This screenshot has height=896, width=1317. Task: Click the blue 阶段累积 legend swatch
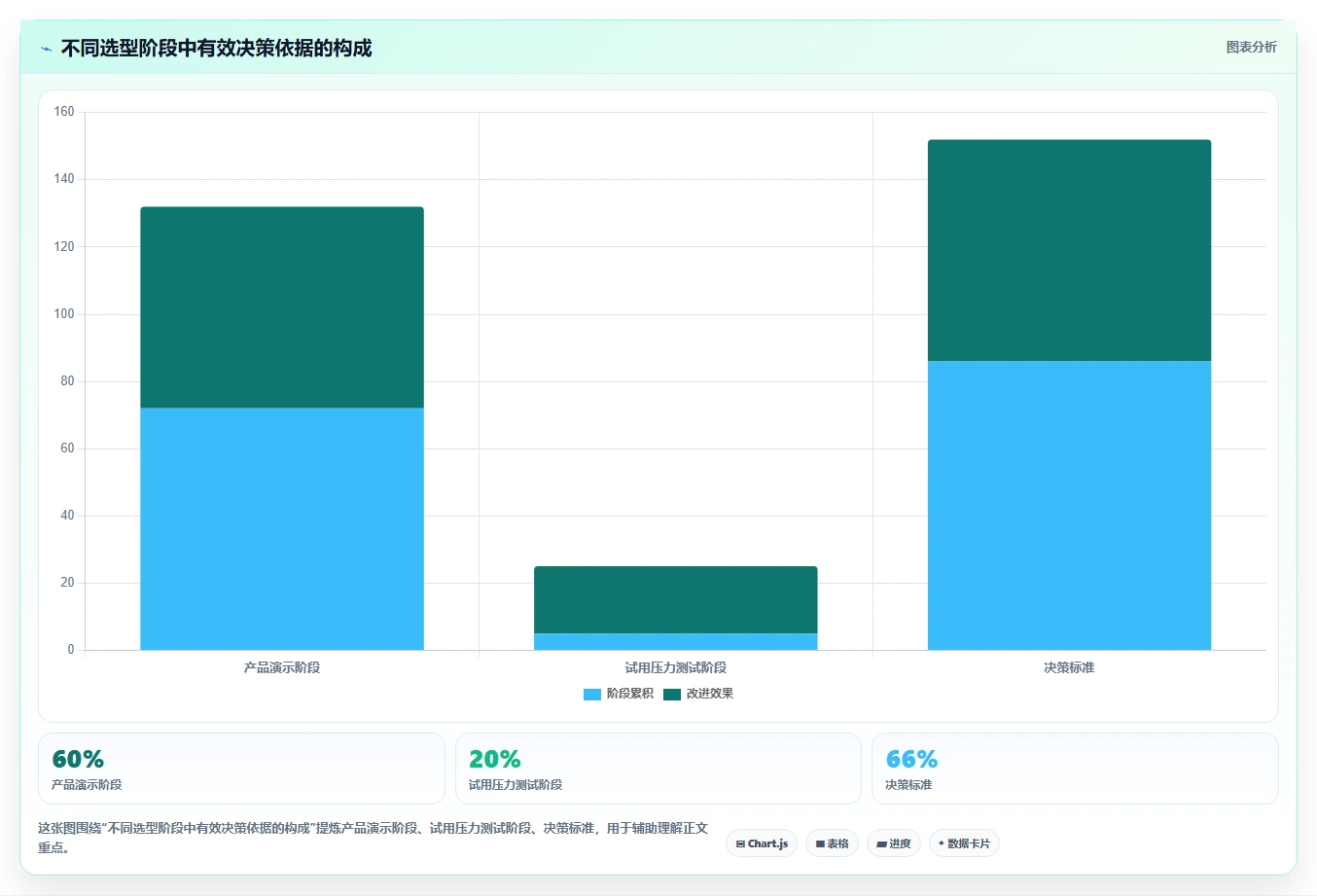592,695
